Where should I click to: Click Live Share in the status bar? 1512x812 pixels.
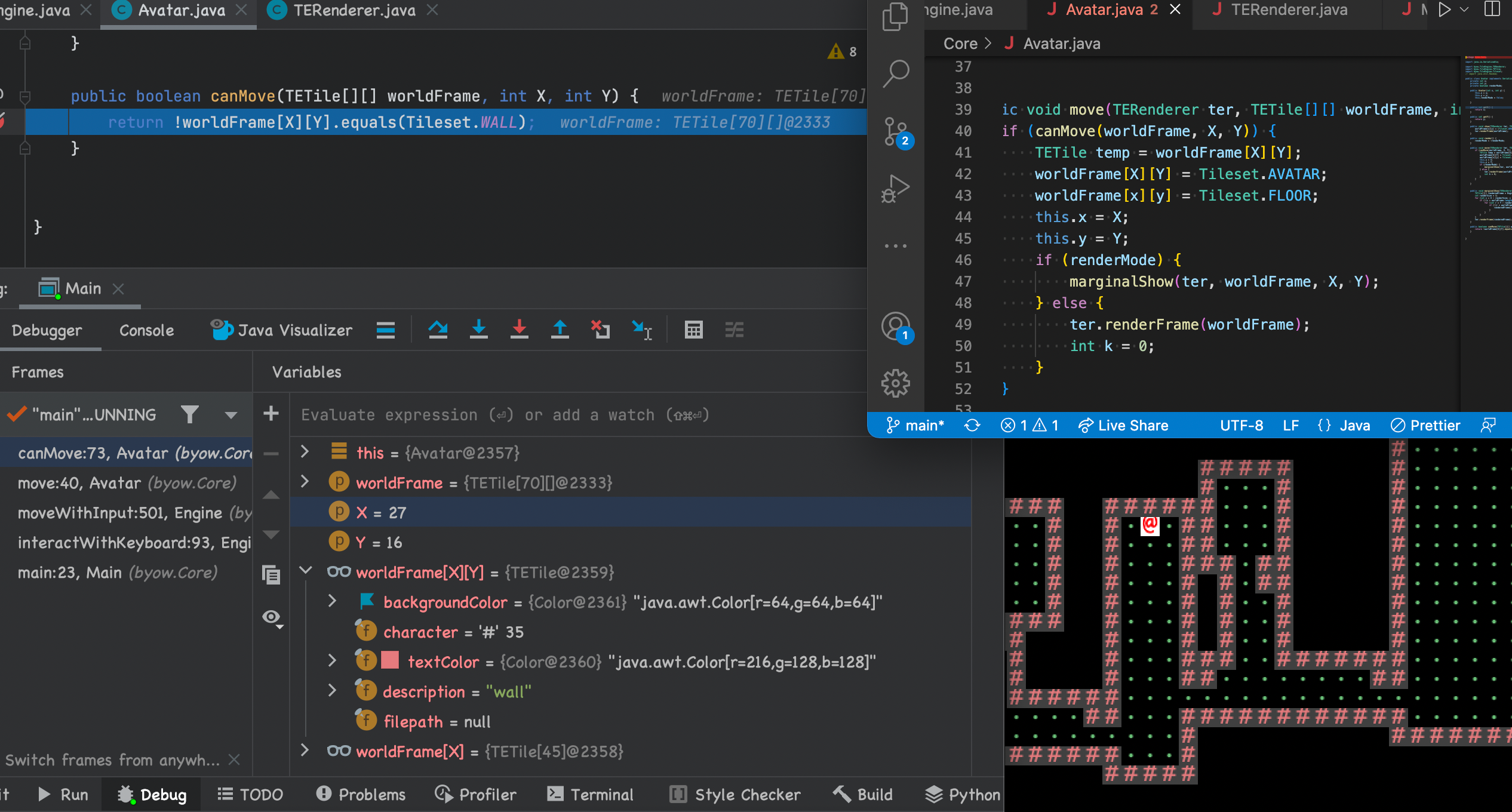(x=1123, y=425)
